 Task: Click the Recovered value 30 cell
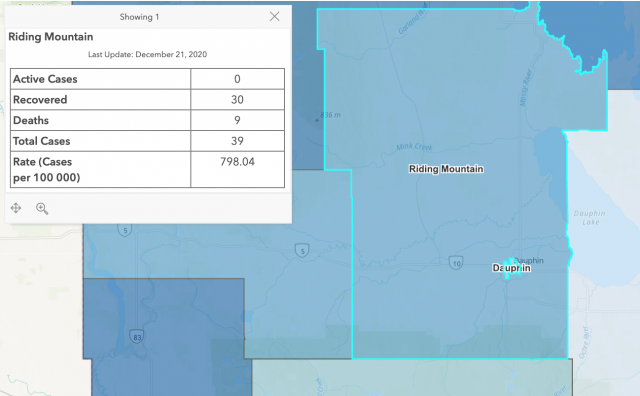(238, 100)
